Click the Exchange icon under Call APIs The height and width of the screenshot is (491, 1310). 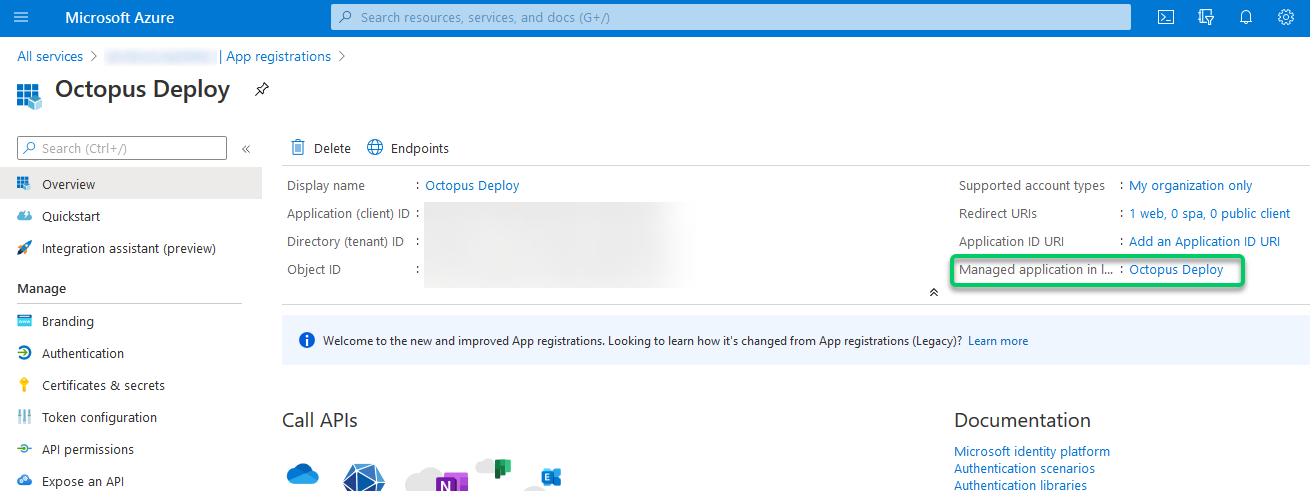pyautogui.click(x=551, y=478)
